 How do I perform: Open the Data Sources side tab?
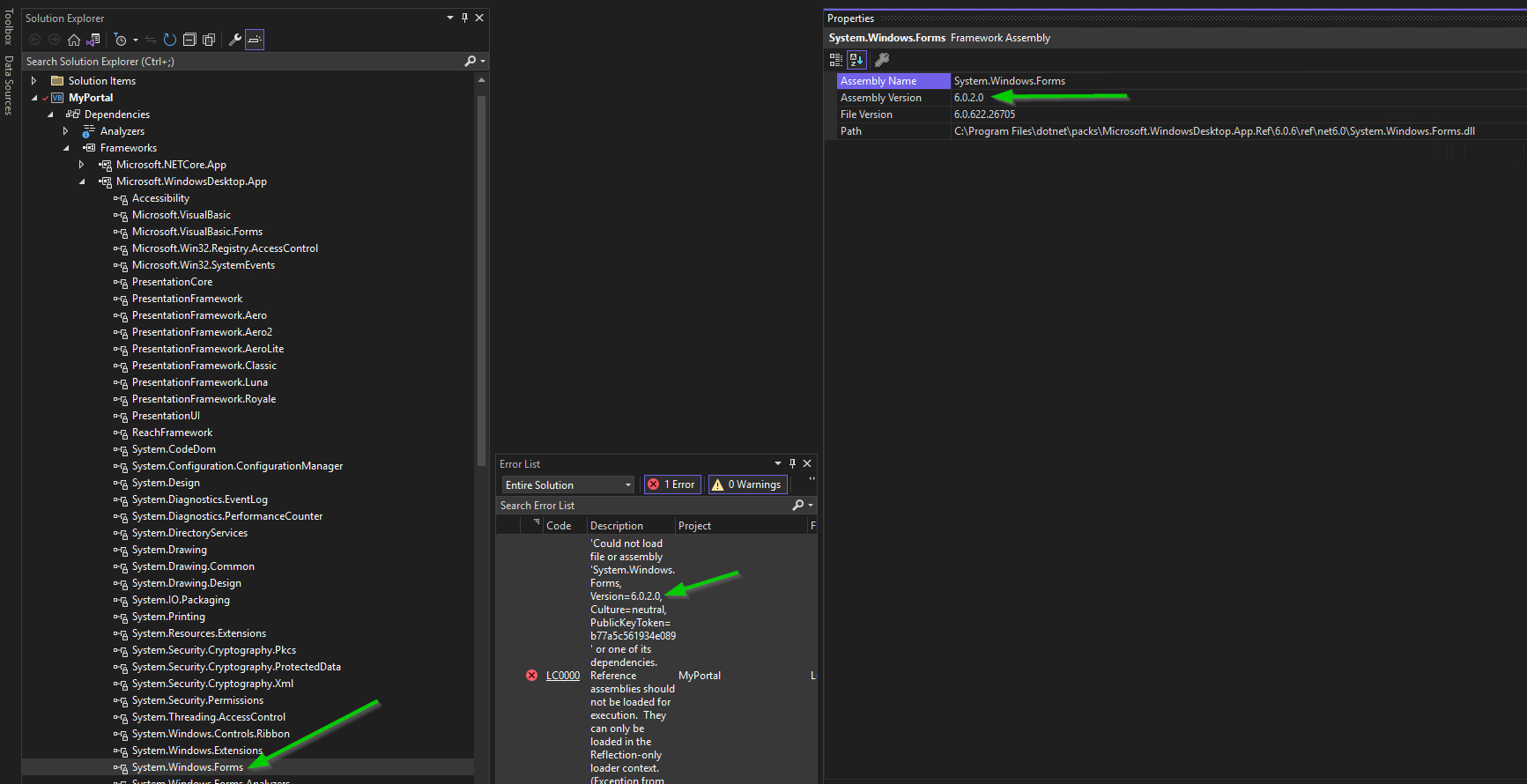coord(9,85)
